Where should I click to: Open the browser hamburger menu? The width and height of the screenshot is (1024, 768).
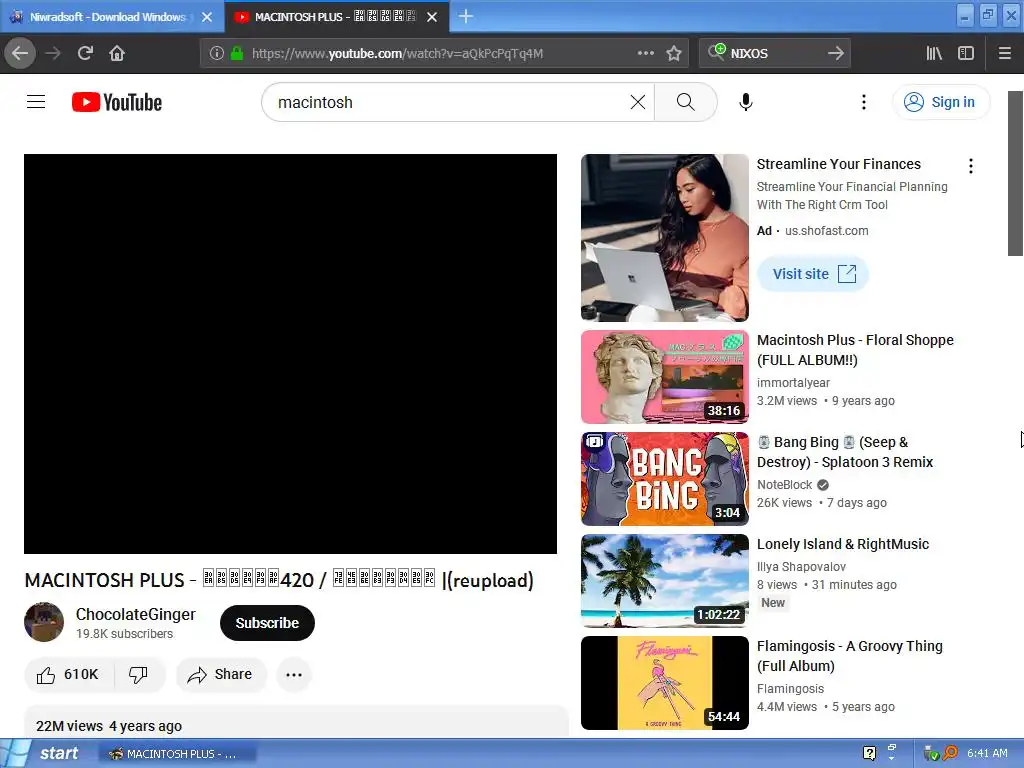[1004, 54]
